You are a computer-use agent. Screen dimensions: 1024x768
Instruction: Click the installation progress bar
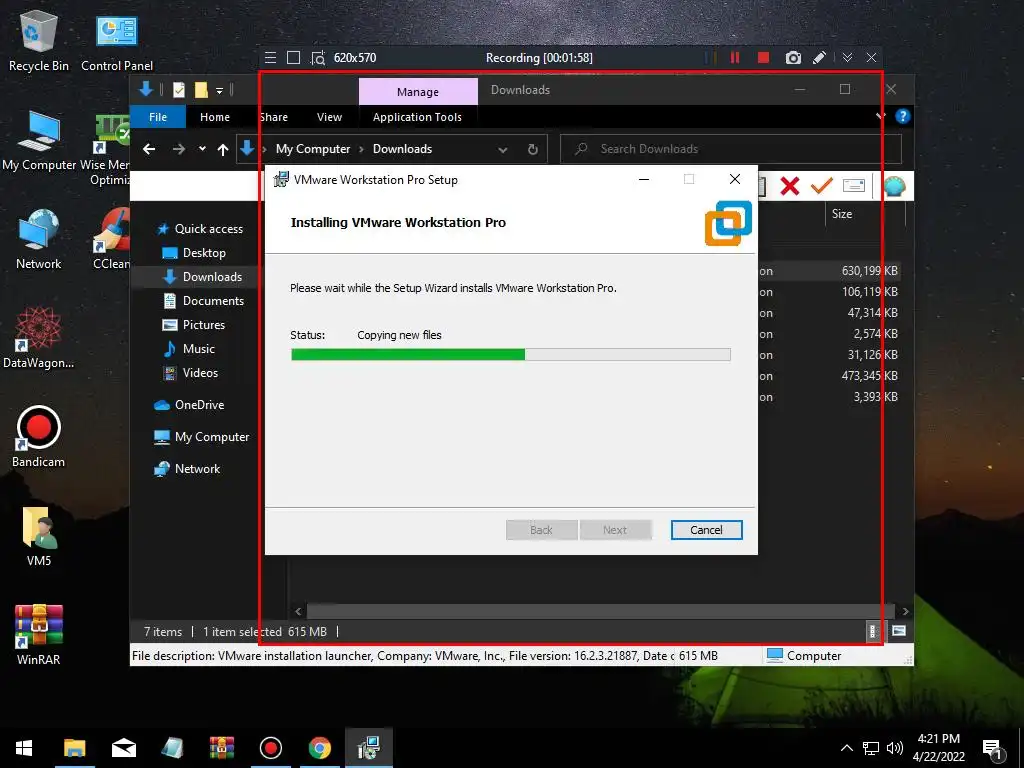pyautogui.click(x=510, y=355)
